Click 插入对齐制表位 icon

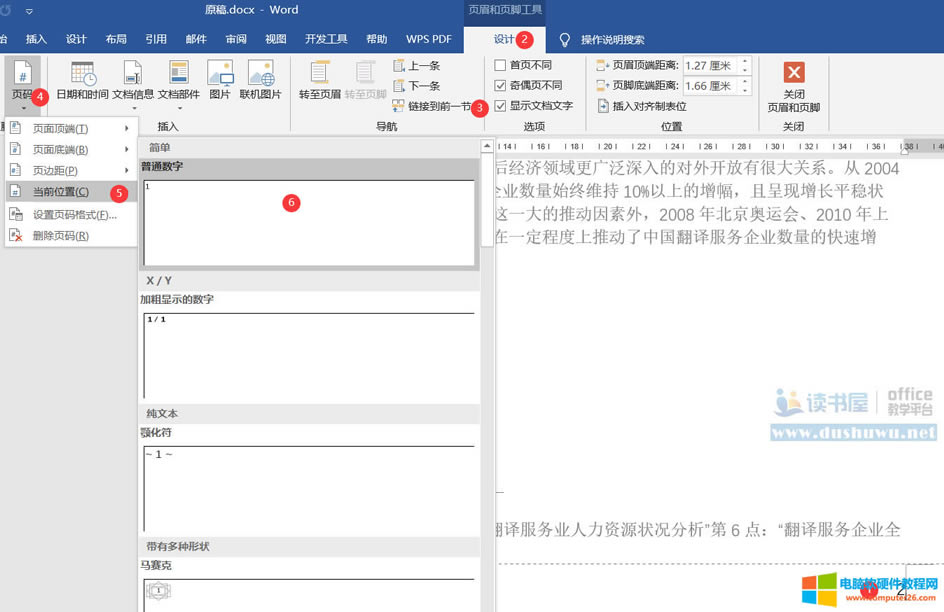(x=604, y=106)
